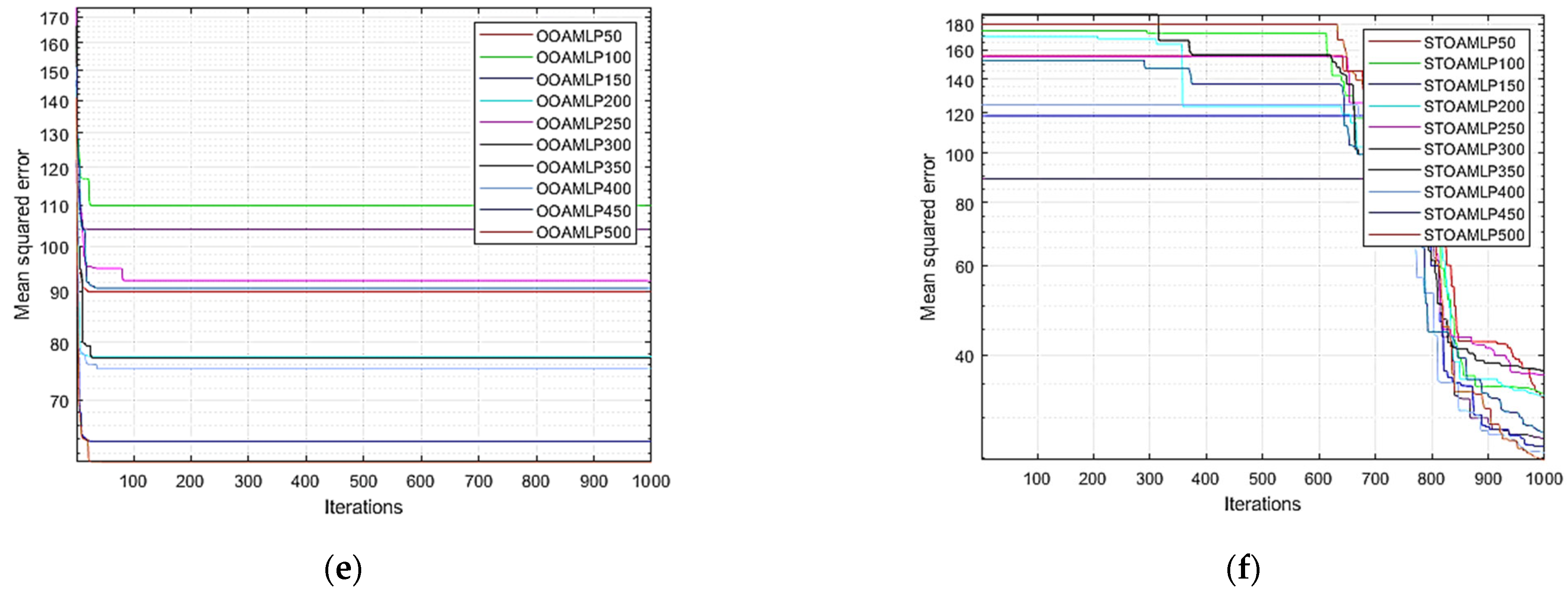
Task: Click the 180 tick on the right y-axis
Action: 960,26
